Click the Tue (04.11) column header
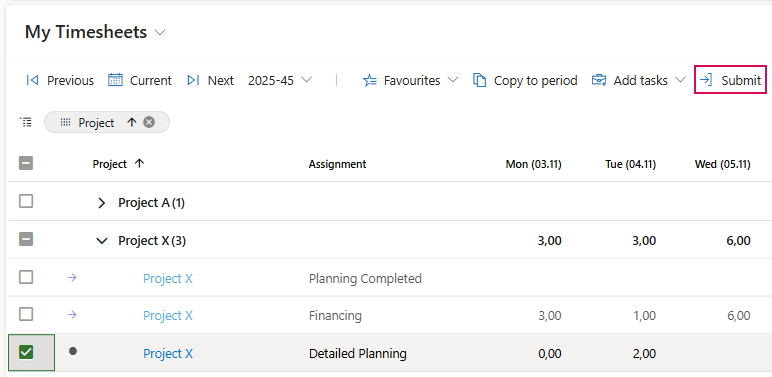The height and width of the screenshot is (377, 772). [630, 164]
